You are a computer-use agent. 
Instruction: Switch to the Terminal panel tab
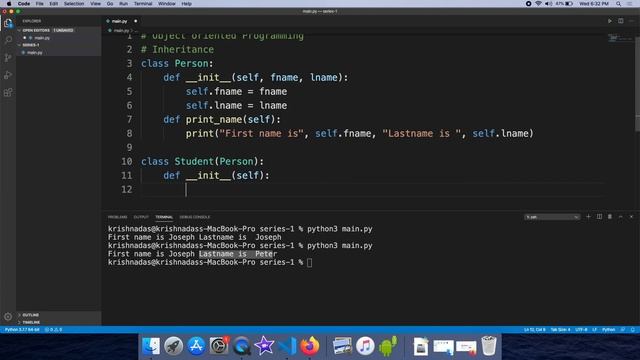[x=164, y=217]
